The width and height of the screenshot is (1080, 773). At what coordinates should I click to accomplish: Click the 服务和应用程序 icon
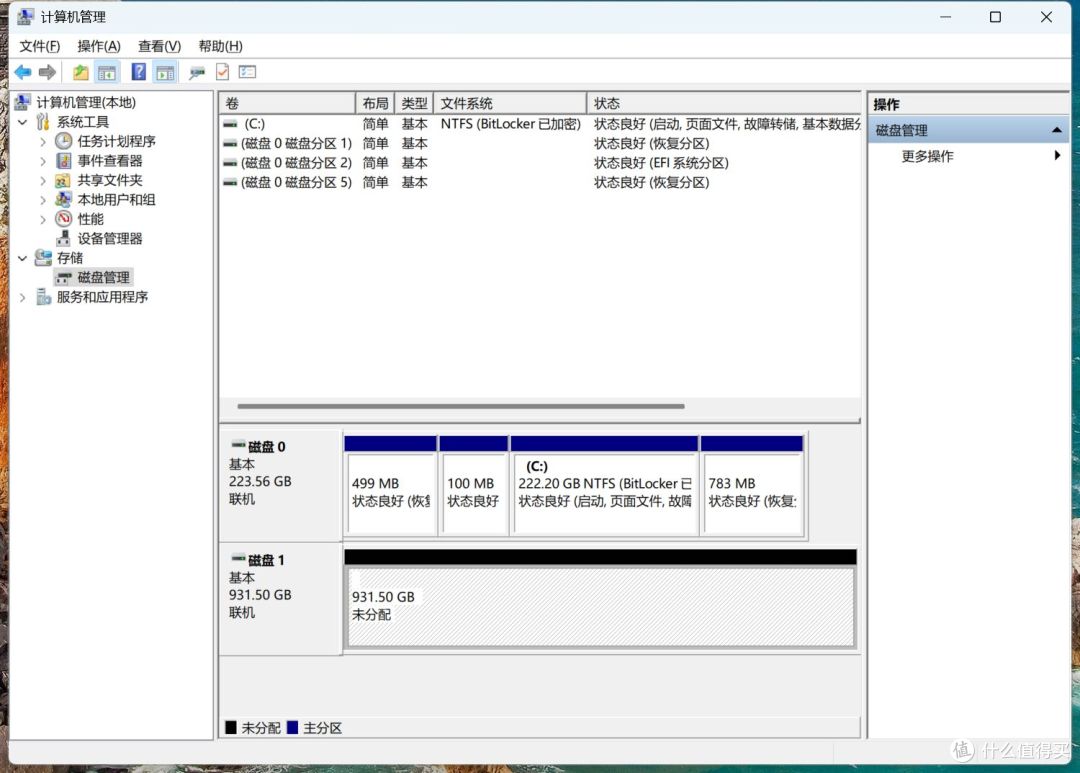pos(43,297)
